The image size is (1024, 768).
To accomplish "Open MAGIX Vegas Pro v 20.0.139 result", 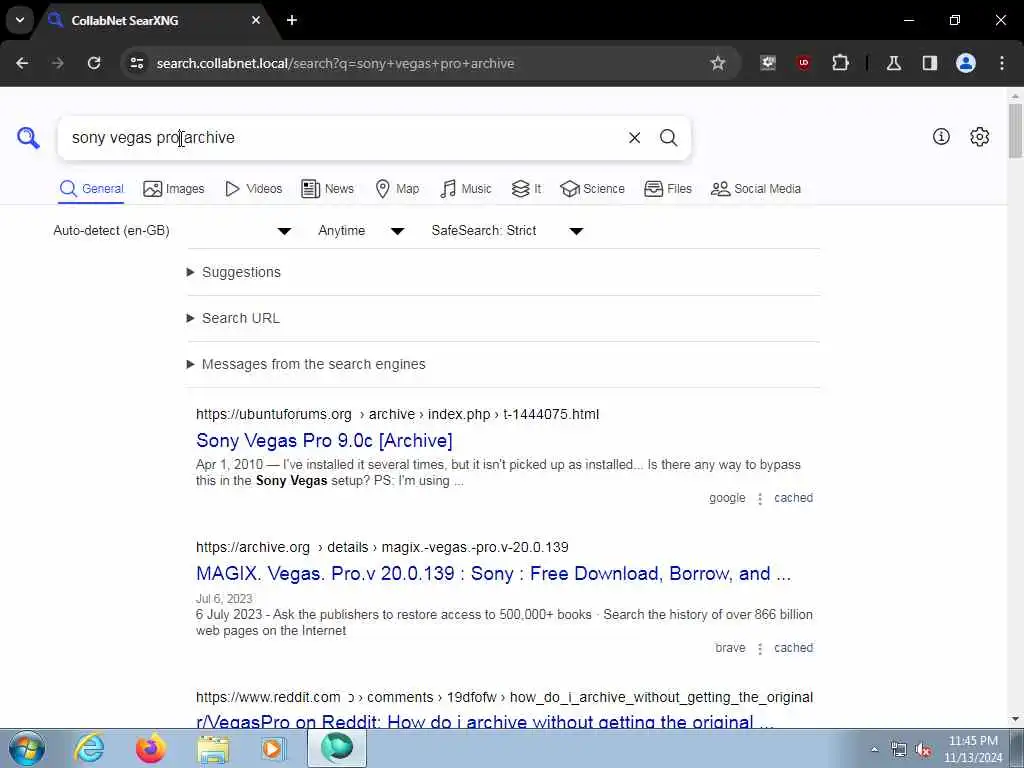I will click(x=494, y=573).
